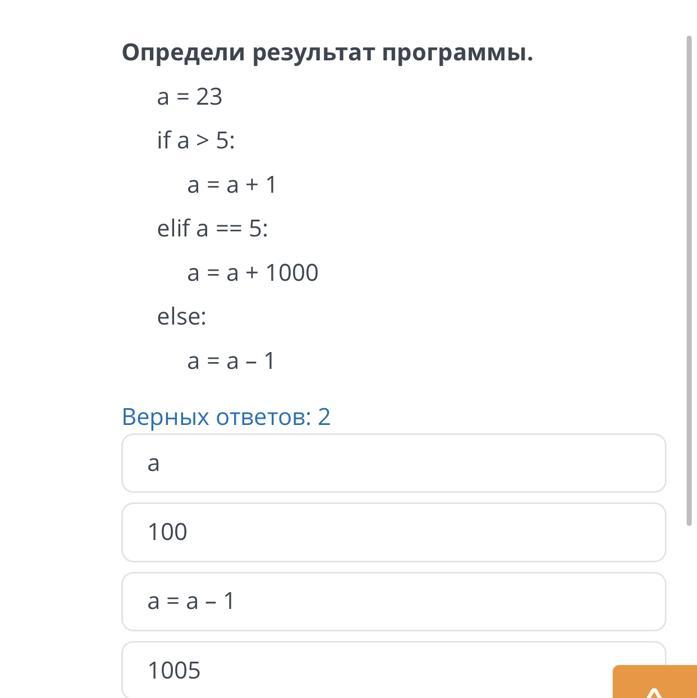The height and width of the screenshot is (698, 697).
Task: Click the number 23 in the code
Action: coord(209,97)
